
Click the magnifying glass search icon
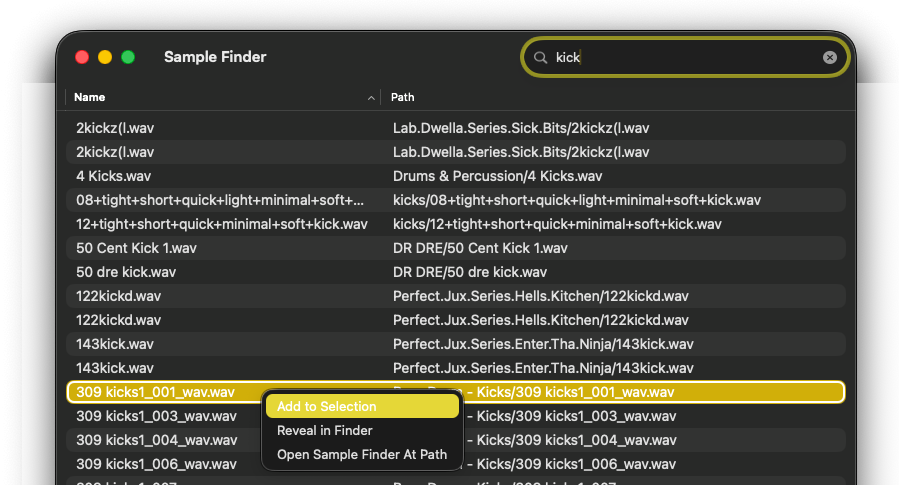[x=541, y=58]
